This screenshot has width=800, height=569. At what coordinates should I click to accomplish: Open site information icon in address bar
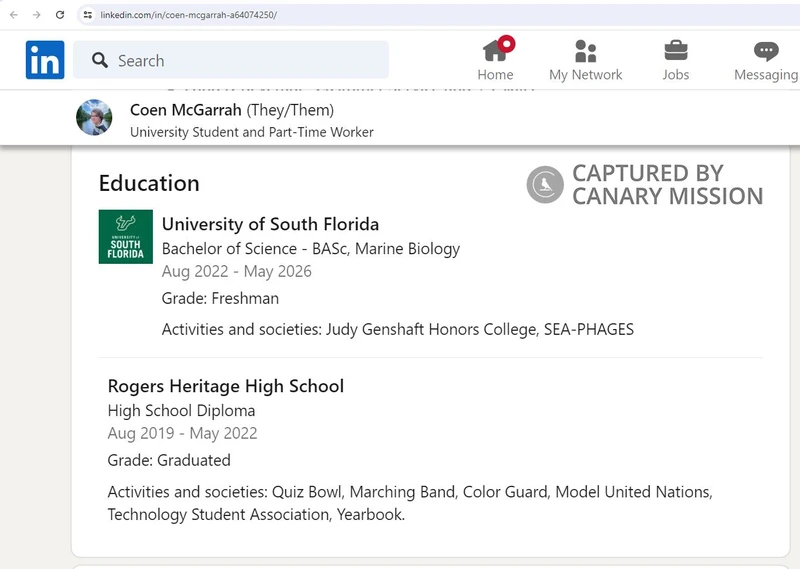[x=88, y=15]
